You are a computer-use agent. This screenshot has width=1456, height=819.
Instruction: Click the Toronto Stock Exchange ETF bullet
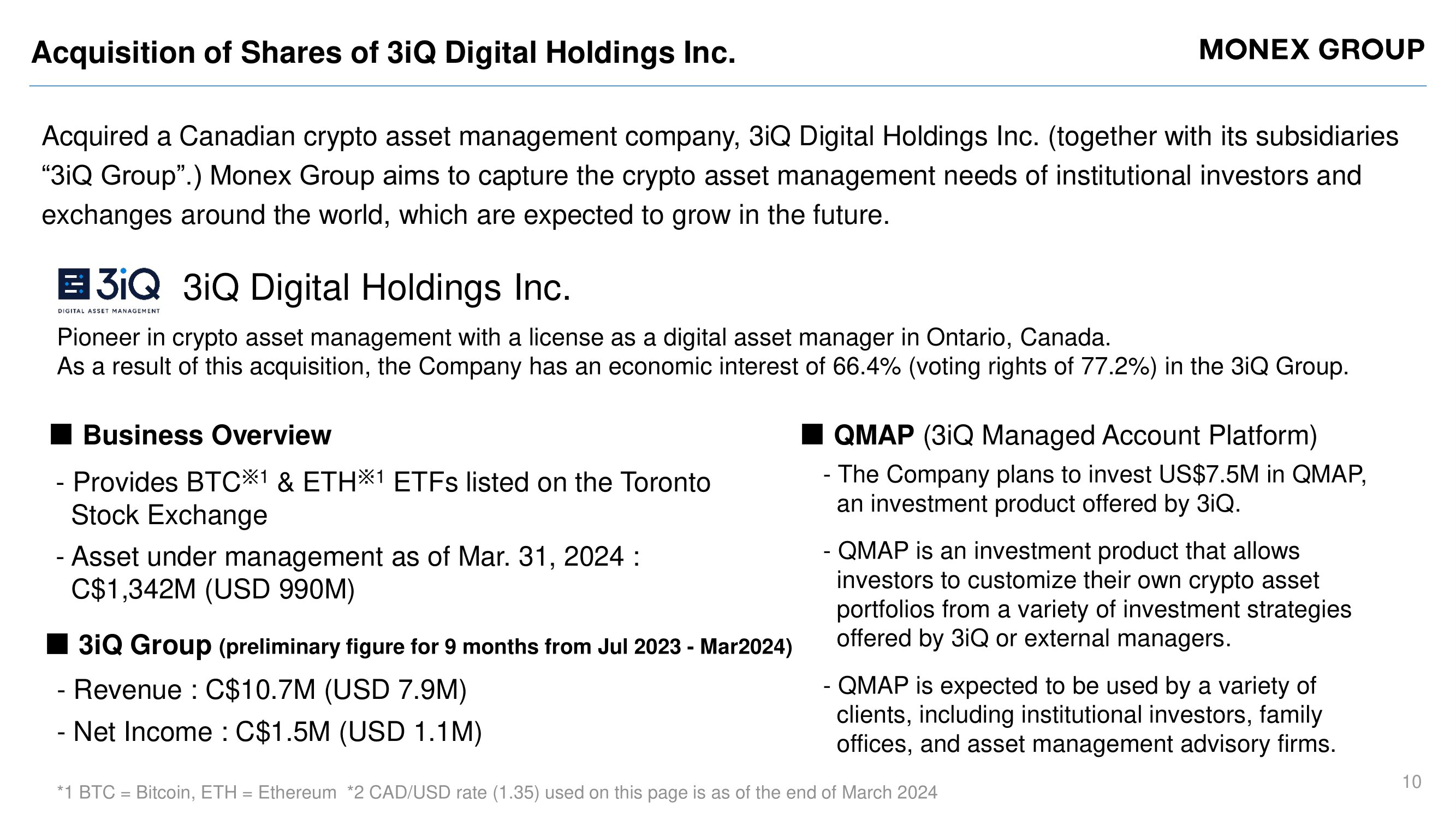click(383, 498)
